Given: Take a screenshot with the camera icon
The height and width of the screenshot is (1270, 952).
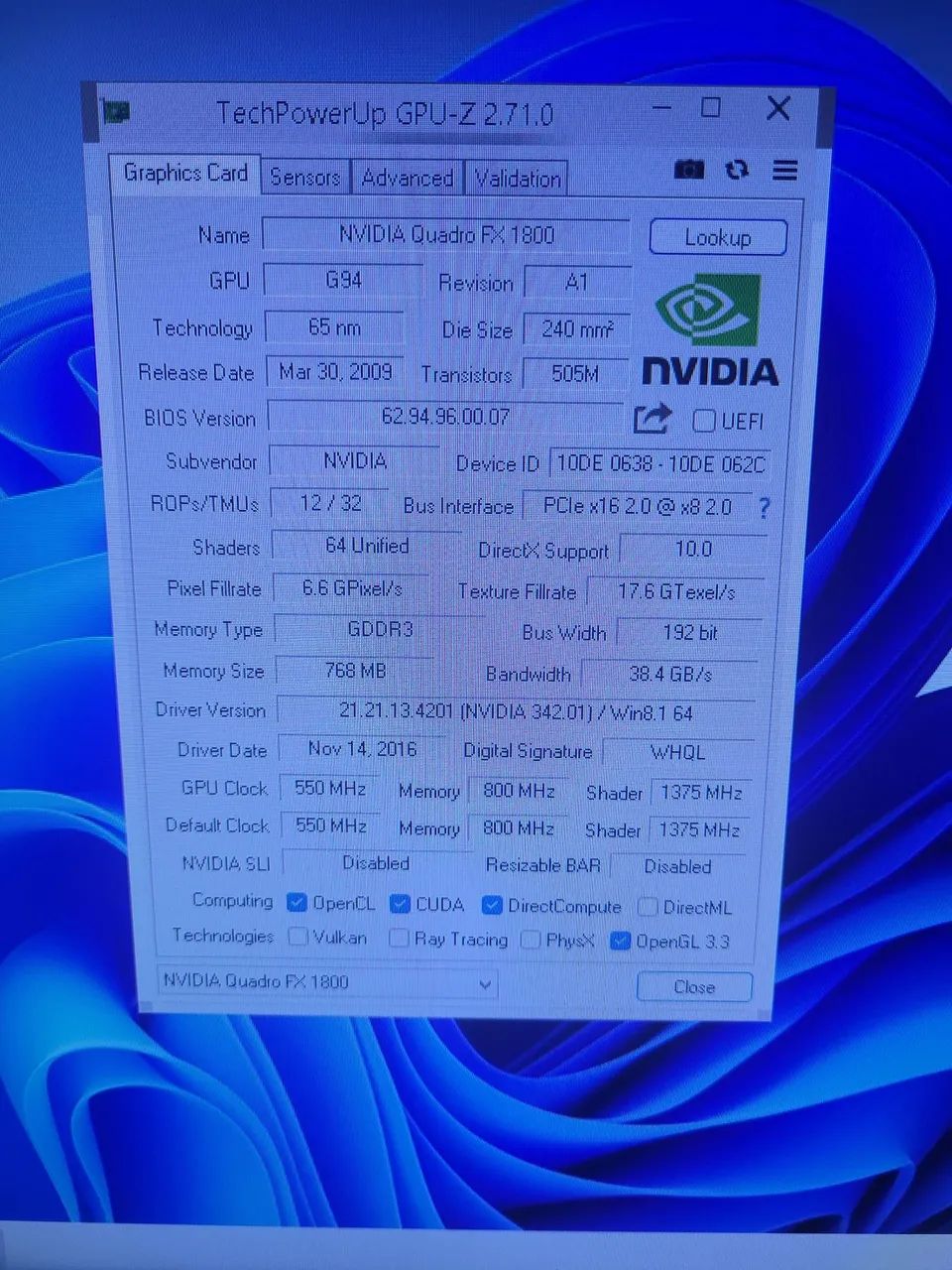Looking at the screenshot, I should pos(689,170).
